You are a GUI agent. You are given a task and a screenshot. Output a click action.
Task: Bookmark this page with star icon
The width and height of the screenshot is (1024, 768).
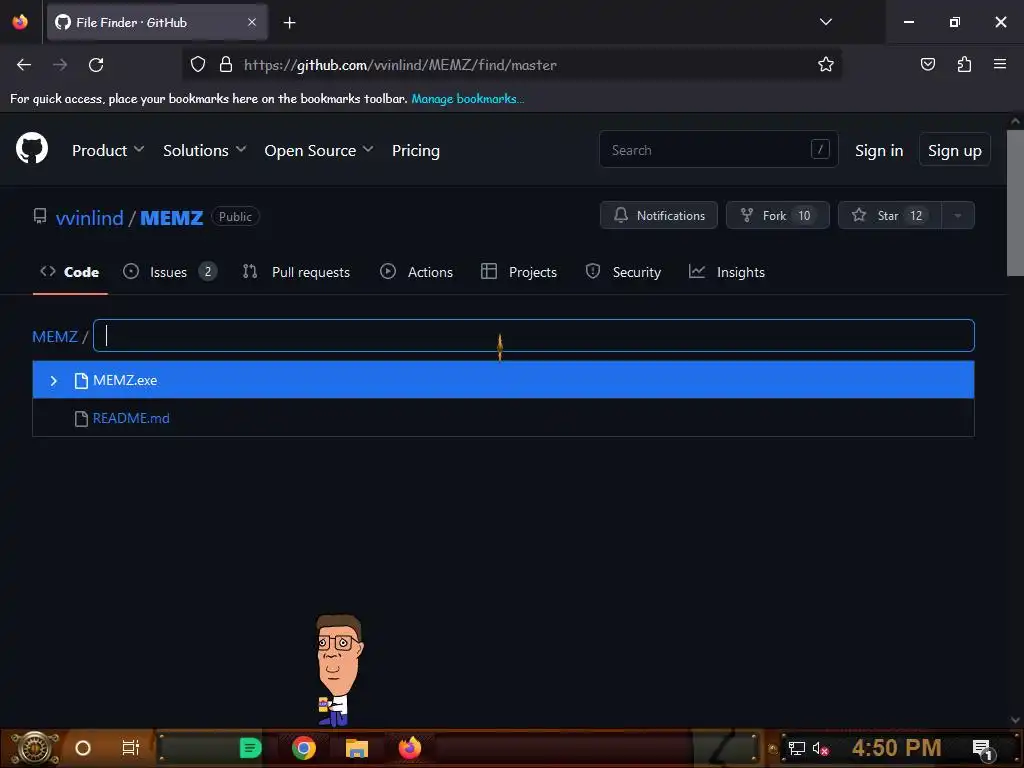click(x=825, y=64)
